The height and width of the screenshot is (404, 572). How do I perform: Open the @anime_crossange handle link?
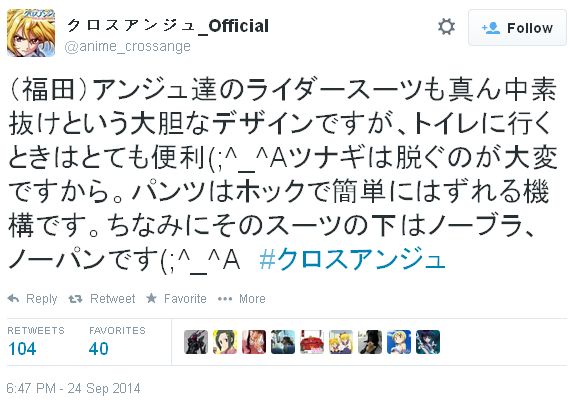tap(128, 47)
